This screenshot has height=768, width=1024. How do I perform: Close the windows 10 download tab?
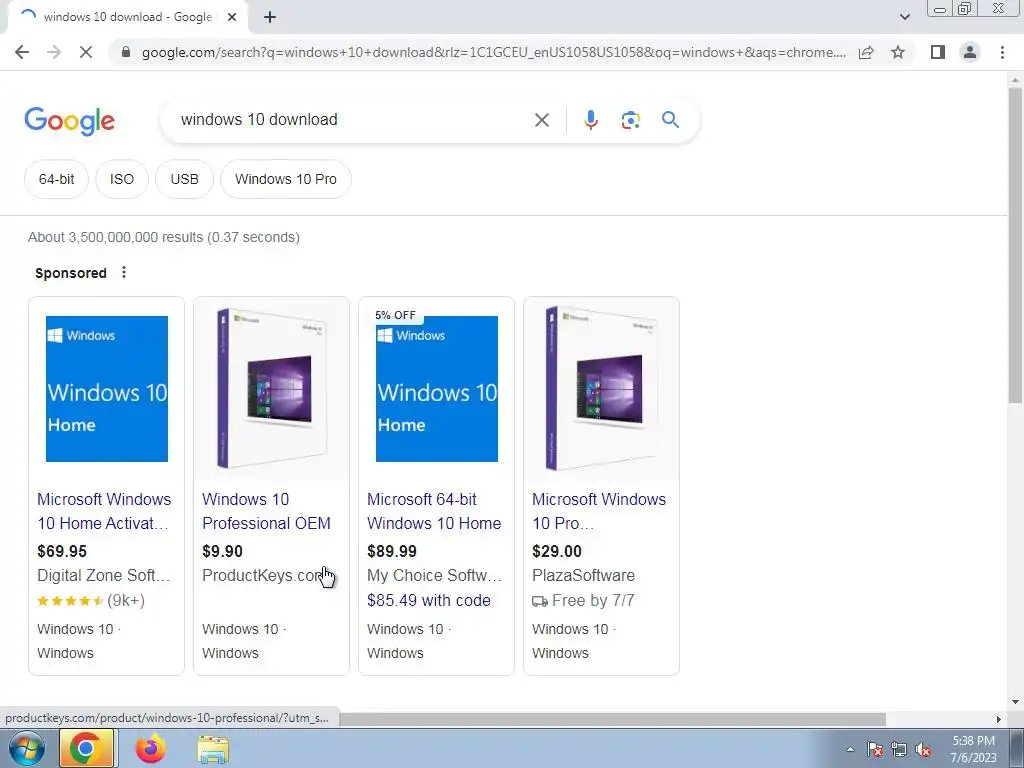click(x=232, y=17)
